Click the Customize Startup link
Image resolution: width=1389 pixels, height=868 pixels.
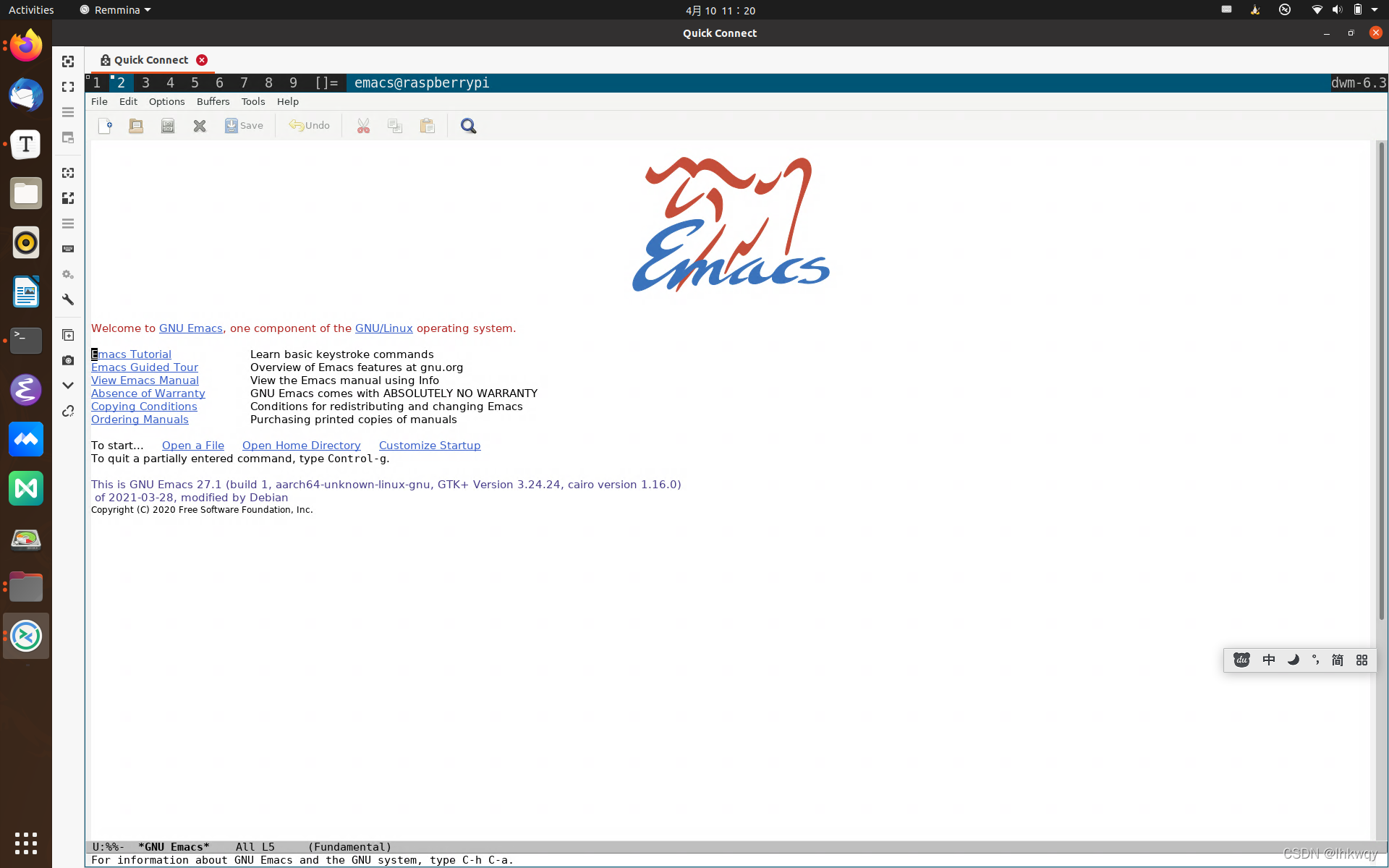click(429, 446)
